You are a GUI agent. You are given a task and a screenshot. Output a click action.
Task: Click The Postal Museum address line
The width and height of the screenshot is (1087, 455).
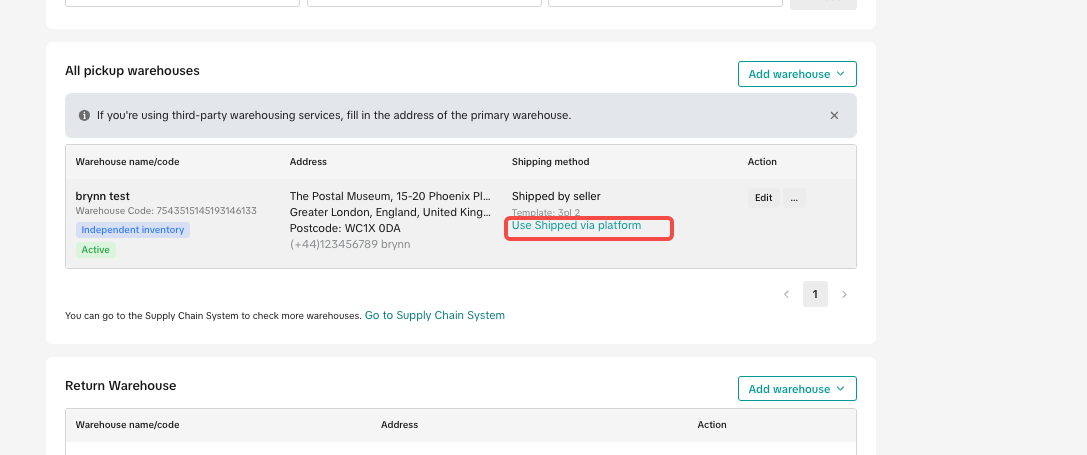coord(390,196)
